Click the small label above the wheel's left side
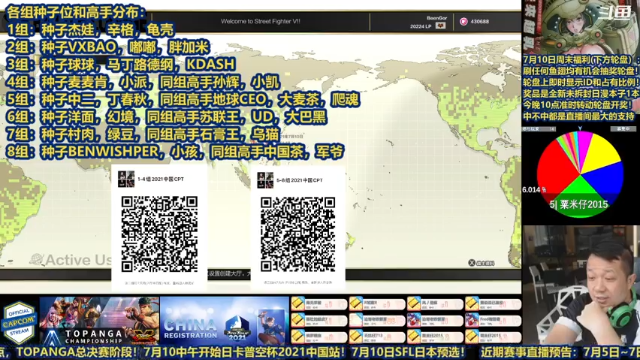This screenshot has height=360, width=640. (x=539, y=129)
